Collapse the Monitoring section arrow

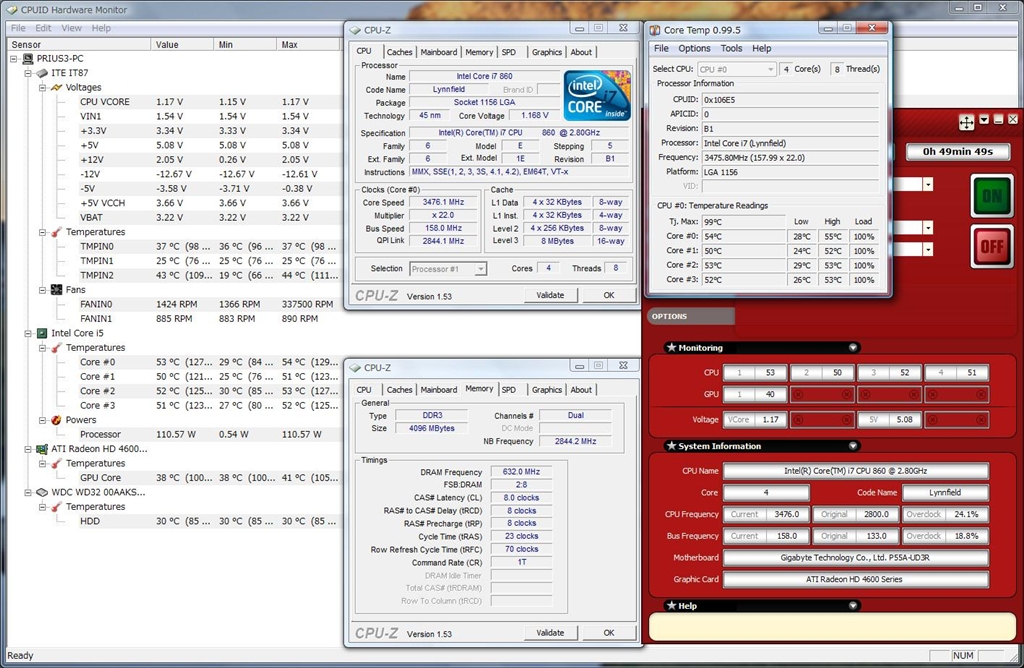[x=853, y=348]
